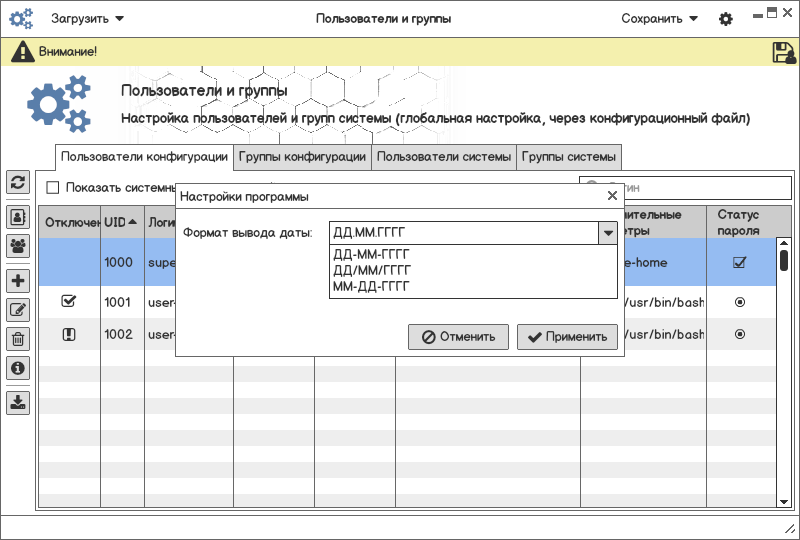
Task: Click the refresh icon in left sidebar
Action: pyautogui.click(x=18, y=182)
